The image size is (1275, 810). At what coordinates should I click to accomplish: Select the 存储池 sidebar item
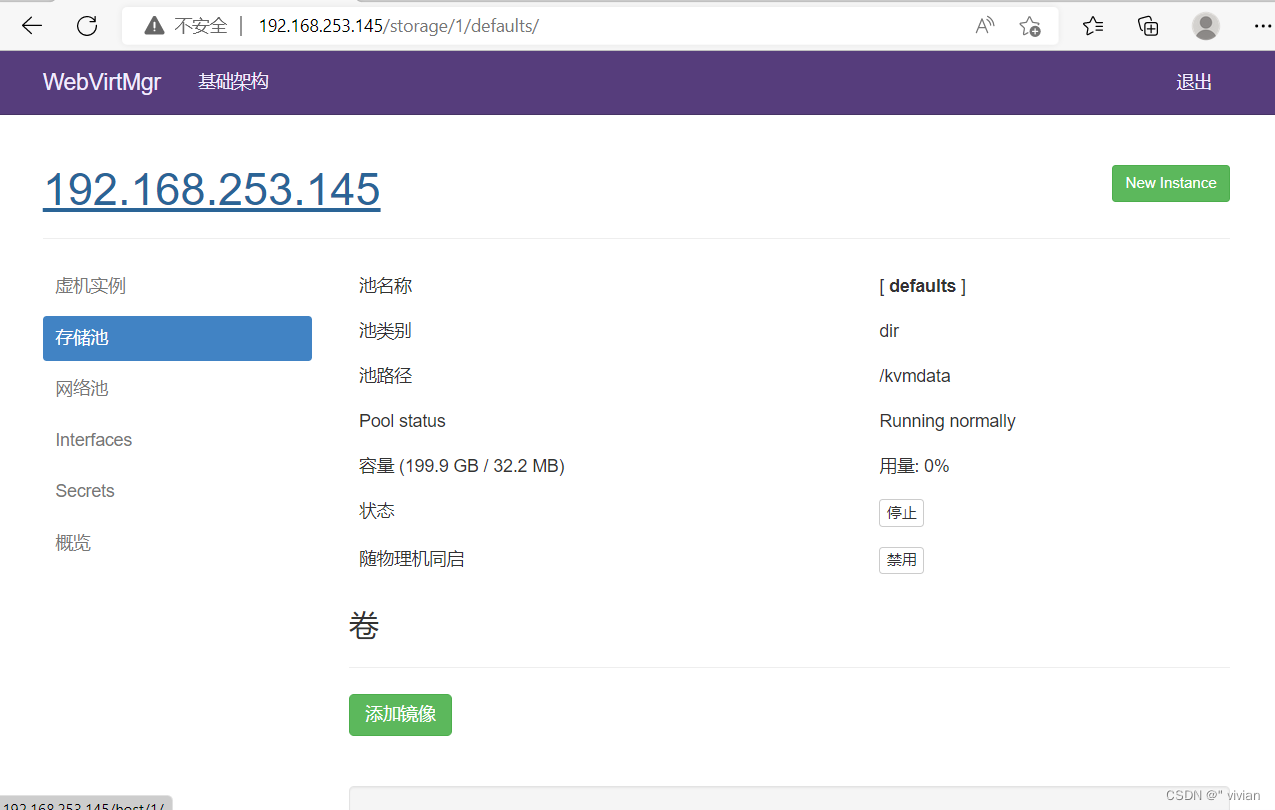(178, 338)
